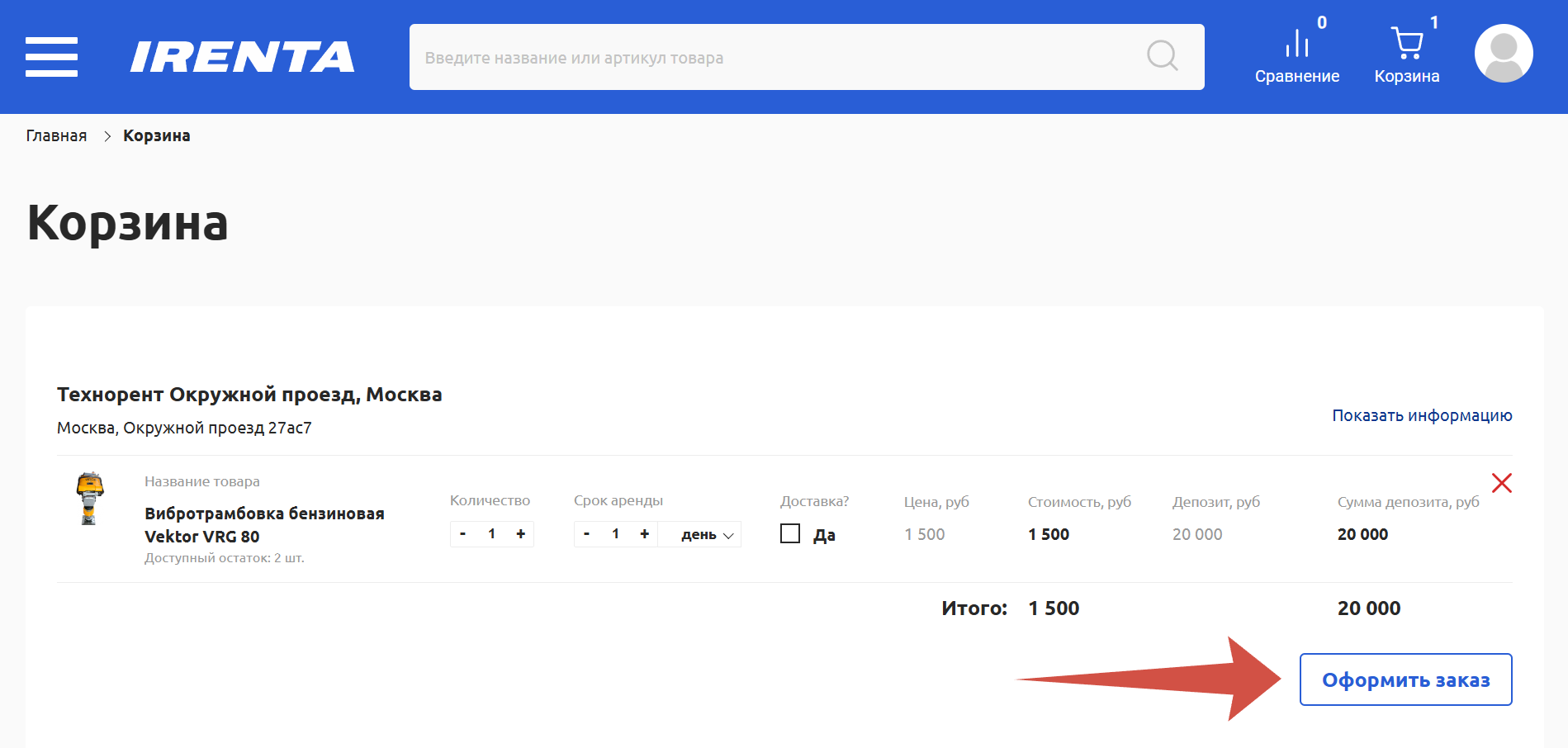Screen dimensions: 1568x748
Task: Click the Корзина breadcrumb item
Action: pos(157,136)
